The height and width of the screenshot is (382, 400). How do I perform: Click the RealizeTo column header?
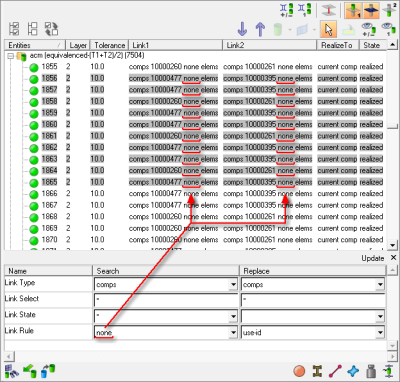(338, 45)
